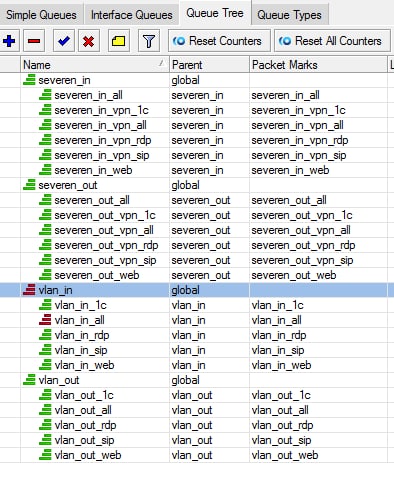Click the queue icon beside severen_out_web
Image resolution: width=394 pixels, height=486 pixels.
tap(45, 275)
